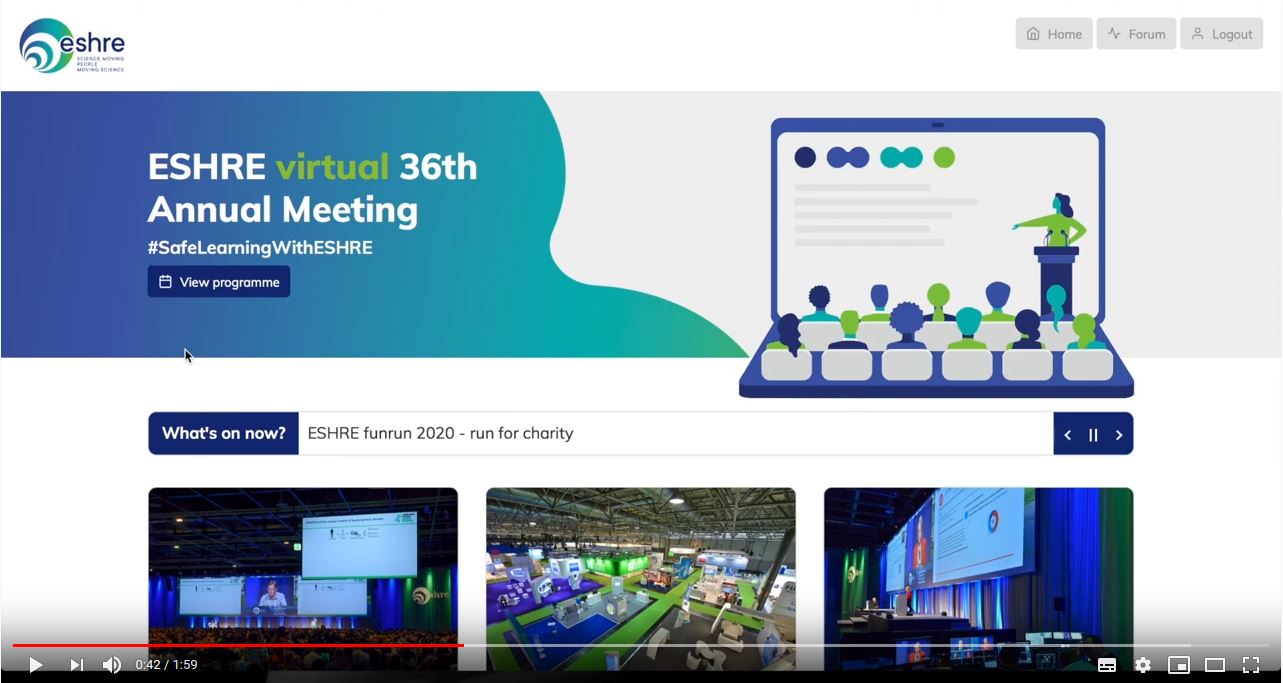The height and width of the screenshot is (683, 1283).
Task: Switch to theater mode
Action: (x=1215, y=665)
